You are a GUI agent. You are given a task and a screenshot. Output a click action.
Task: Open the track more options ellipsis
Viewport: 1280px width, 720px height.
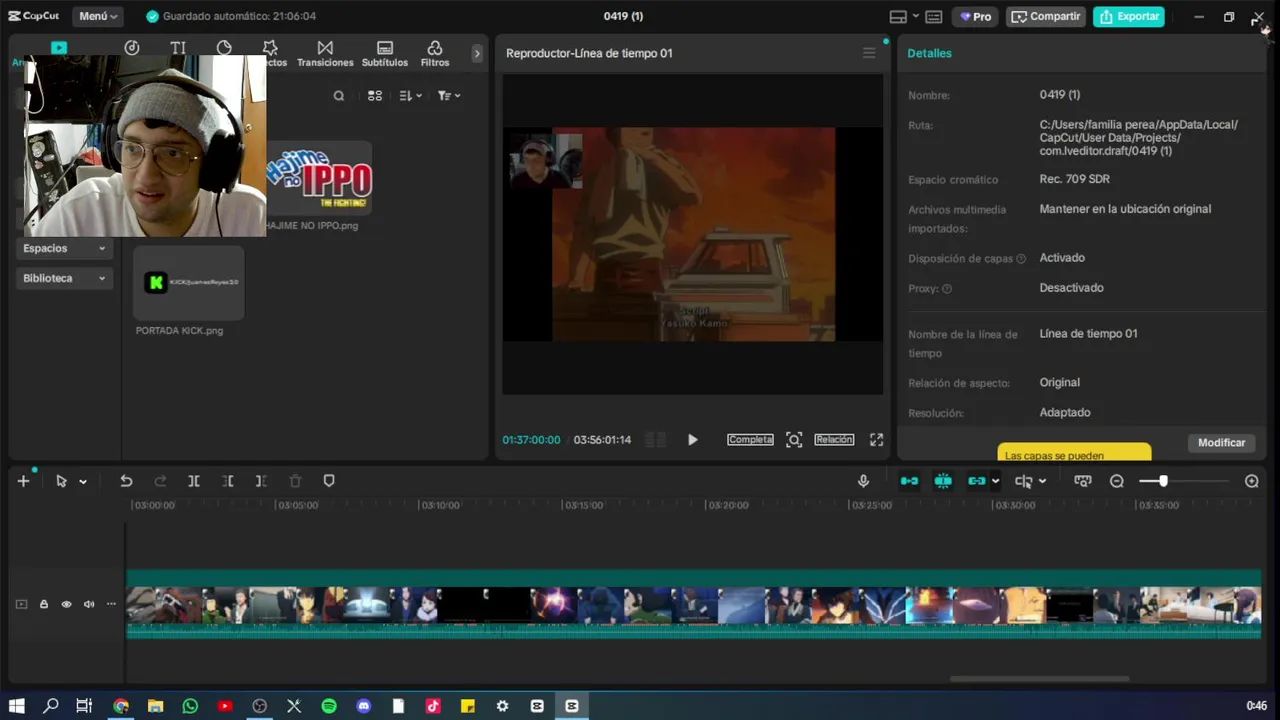pyautogui.click(x=111, y=604)
